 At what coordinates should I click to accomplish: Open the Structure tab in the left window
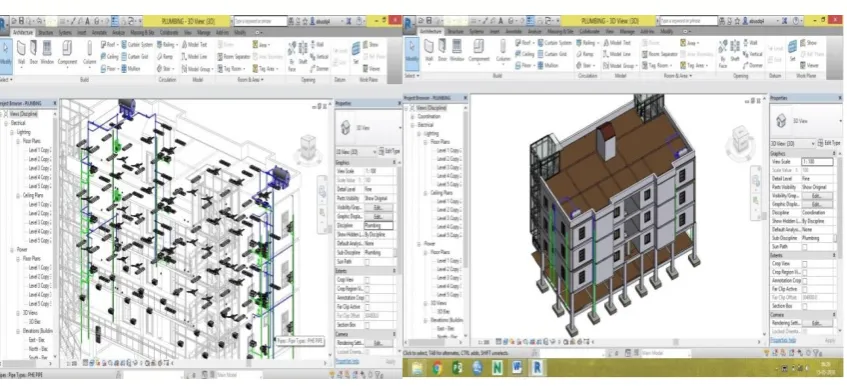tap(45, 32)
